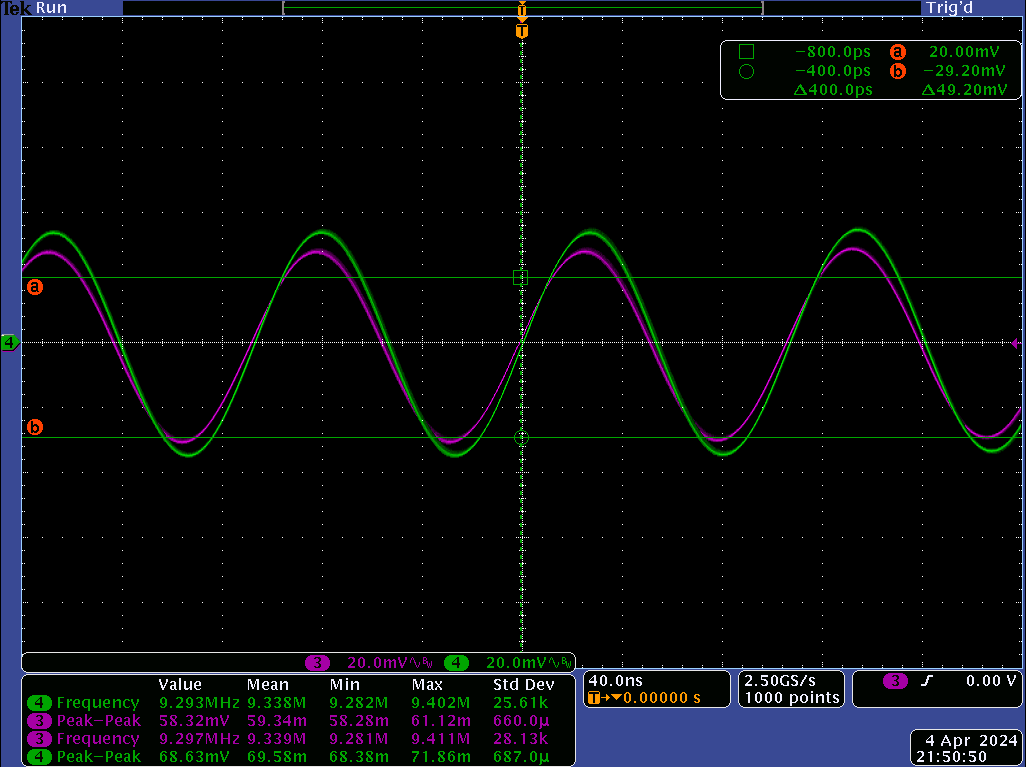Click the purple trigger level arrow
The image size is (1026, 767).
[1015, 344]
